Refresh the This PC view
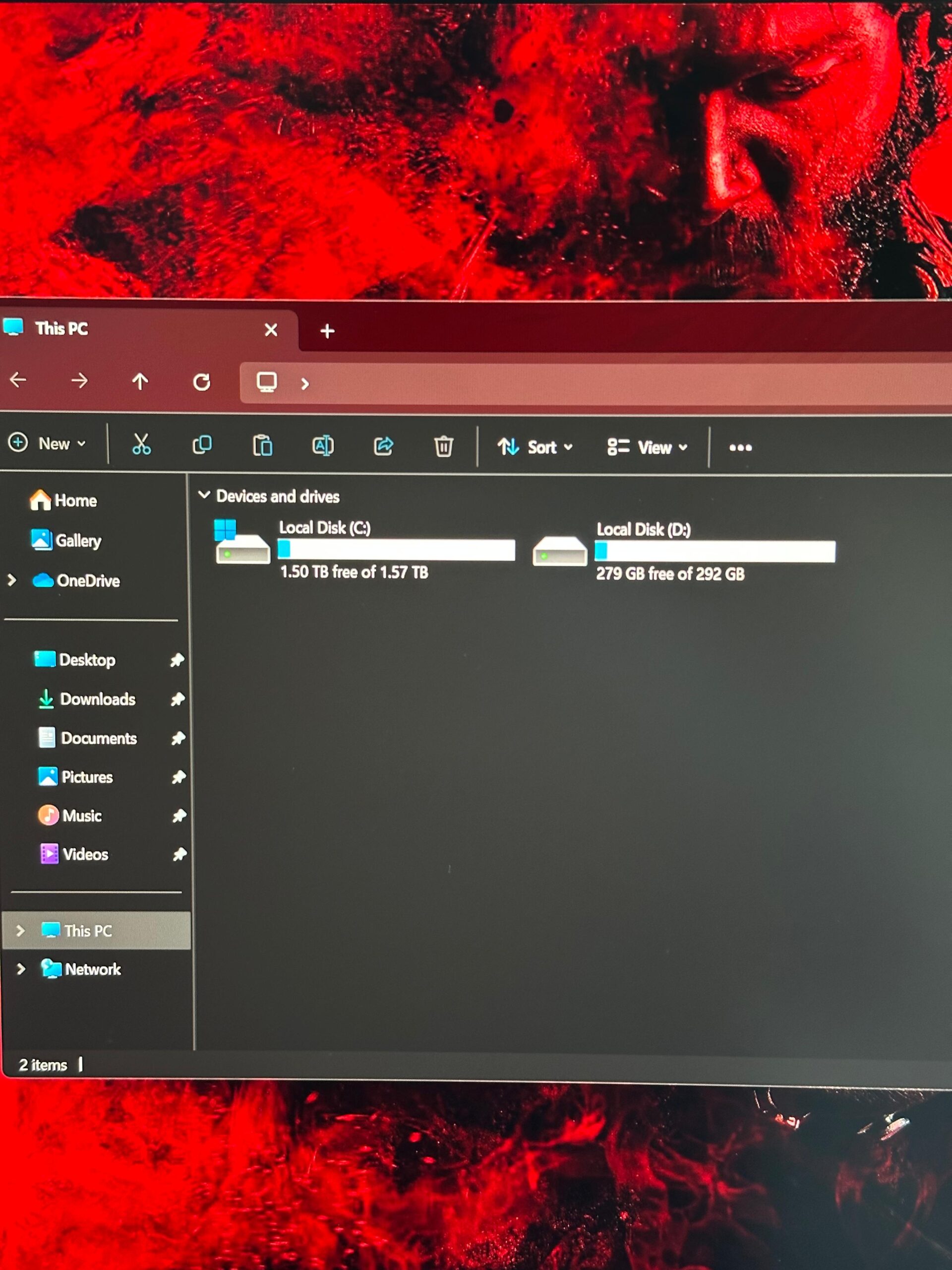This screenshot has height=1270, width=952. (x=201, y=382)
